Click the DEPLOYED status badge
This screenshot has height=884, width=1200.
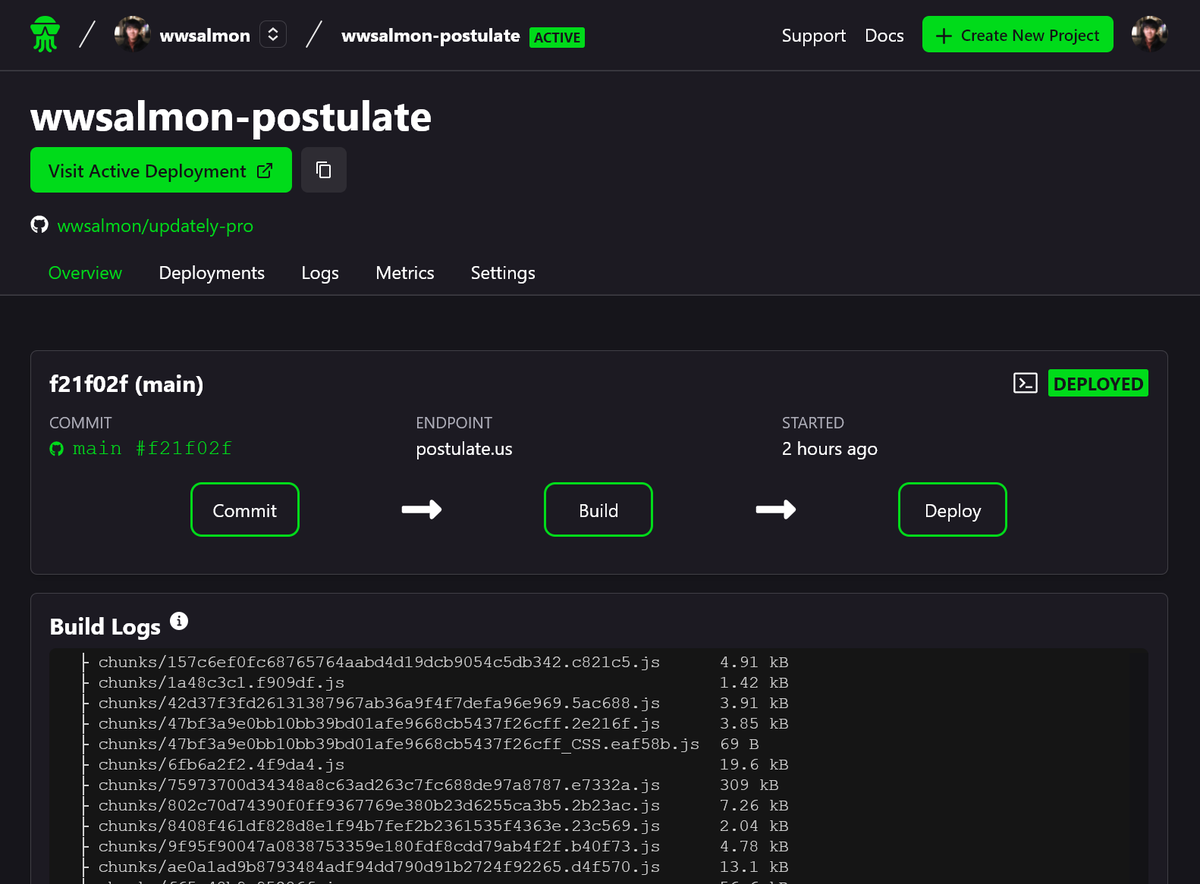1098,383
